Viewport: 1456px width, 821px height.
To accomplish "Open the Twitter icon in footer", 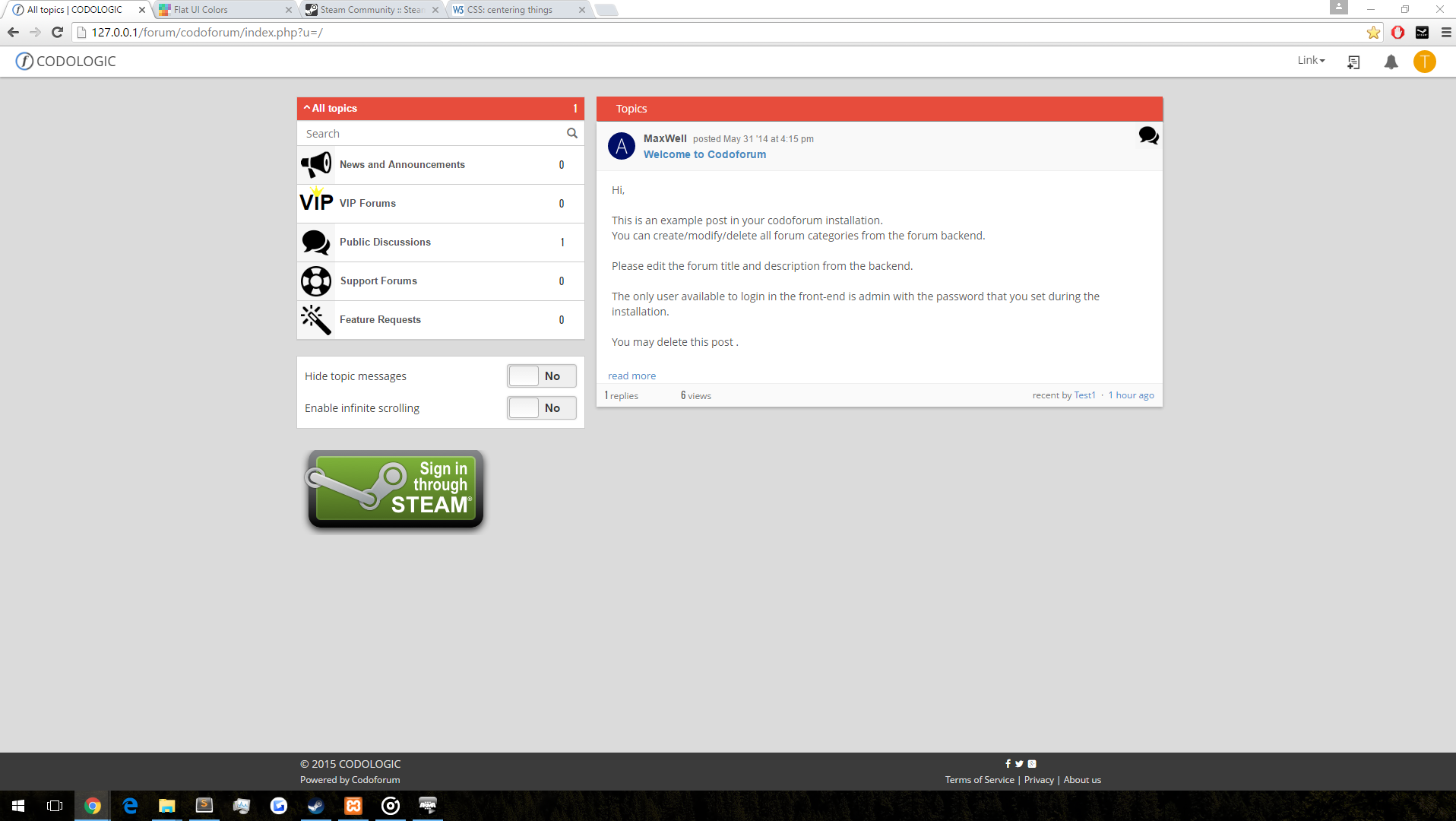I will click(1019, 764).
